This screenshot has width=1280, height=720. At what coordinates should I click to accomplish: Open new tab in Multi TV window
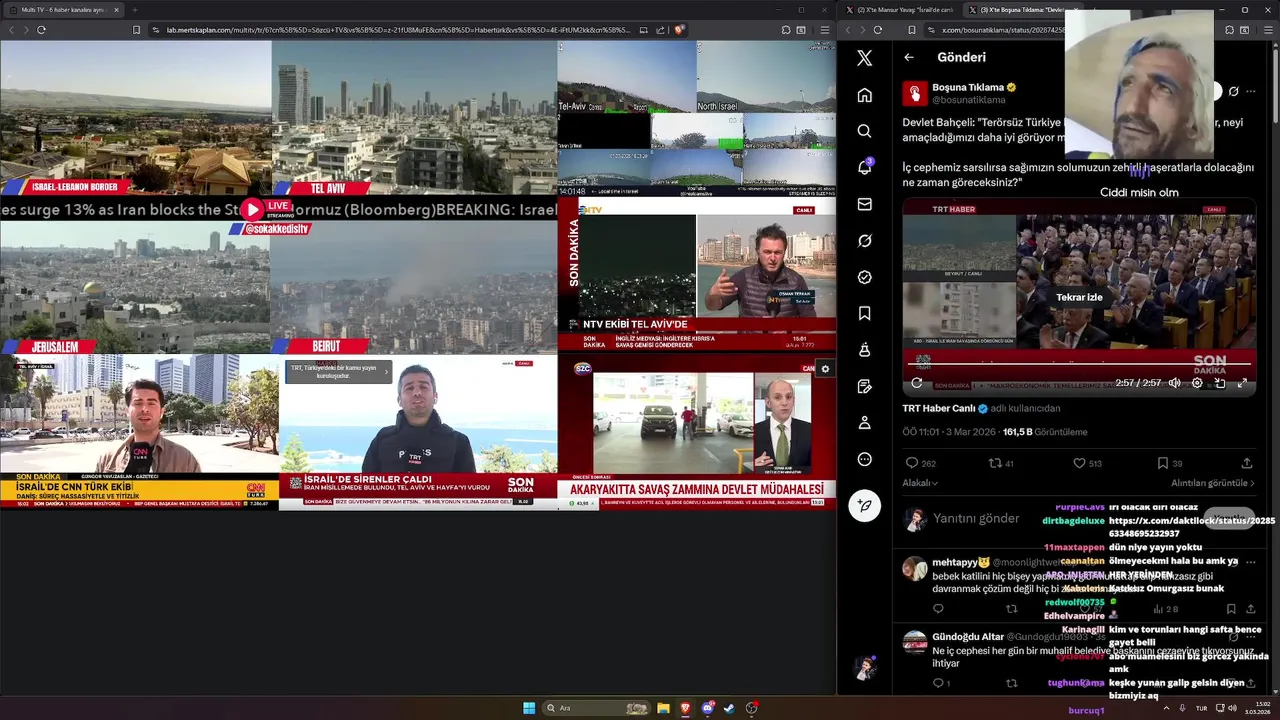tap(135, 10)
